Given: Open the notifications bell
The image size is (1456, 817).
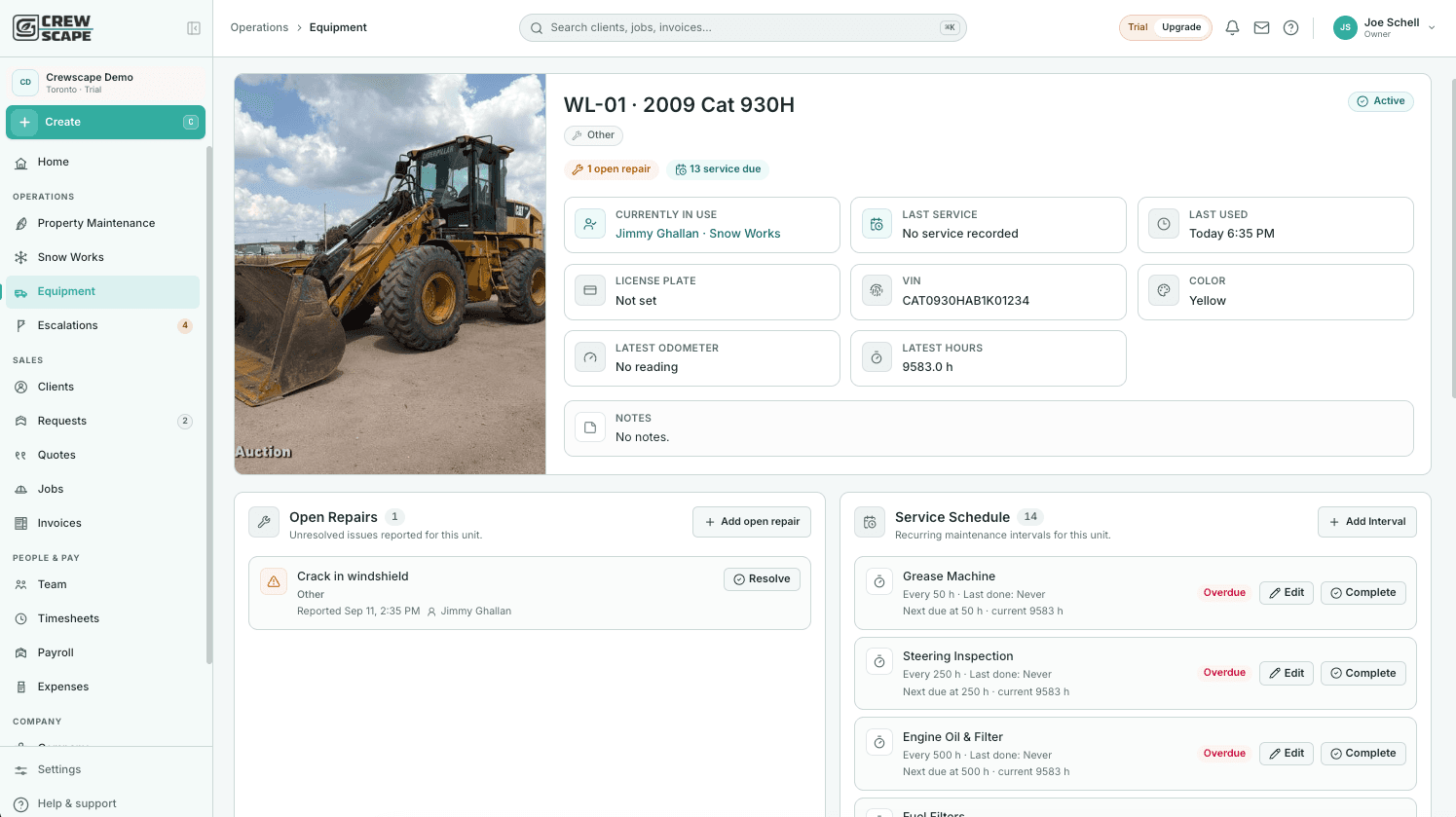Looking at the screenshot, I should pos(1232,27).
